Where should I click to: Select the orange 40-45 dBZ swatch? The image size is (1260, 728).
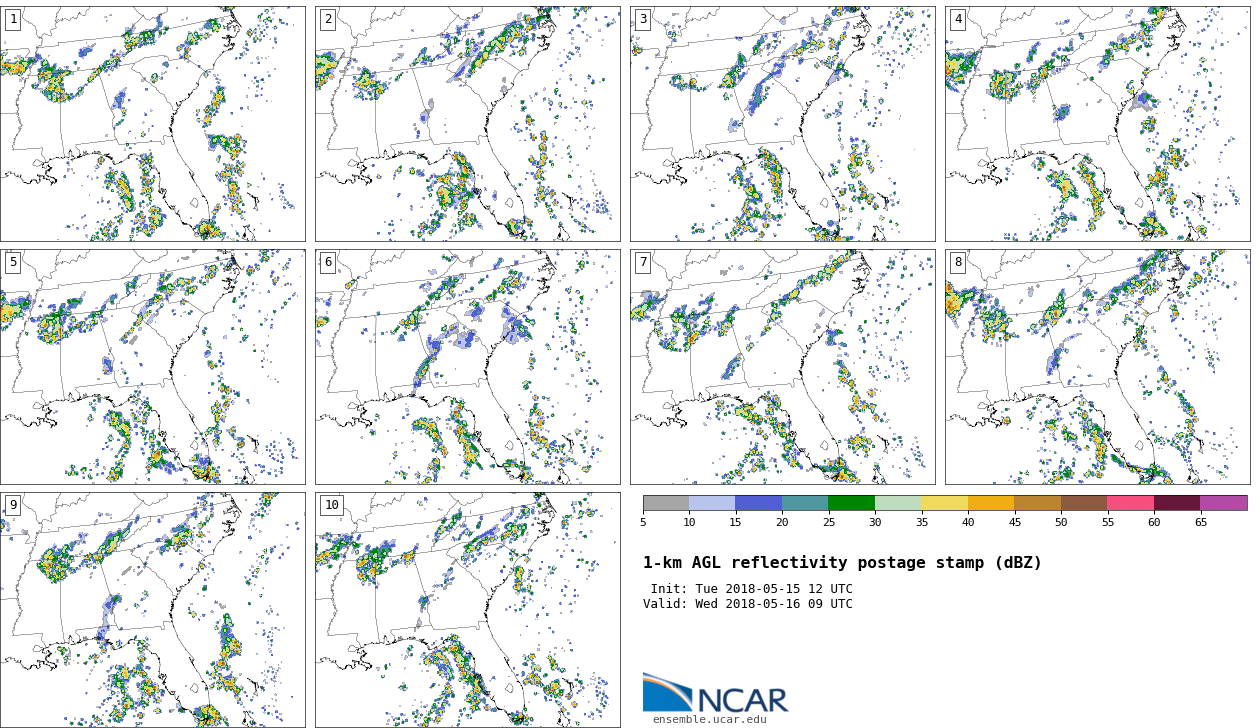[x=991, y=503]
